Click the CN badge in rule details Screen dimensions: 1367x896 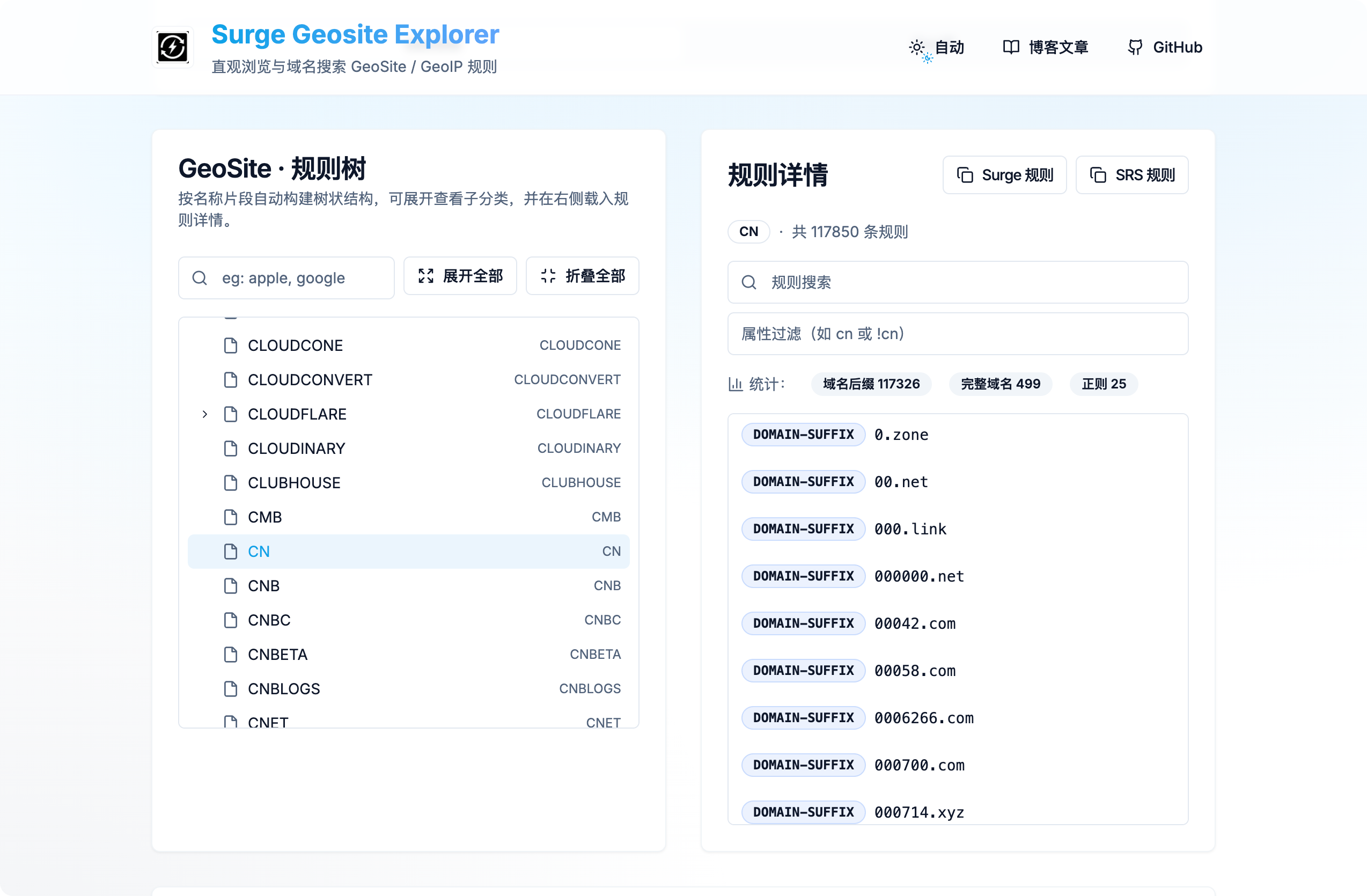(748, 231)
